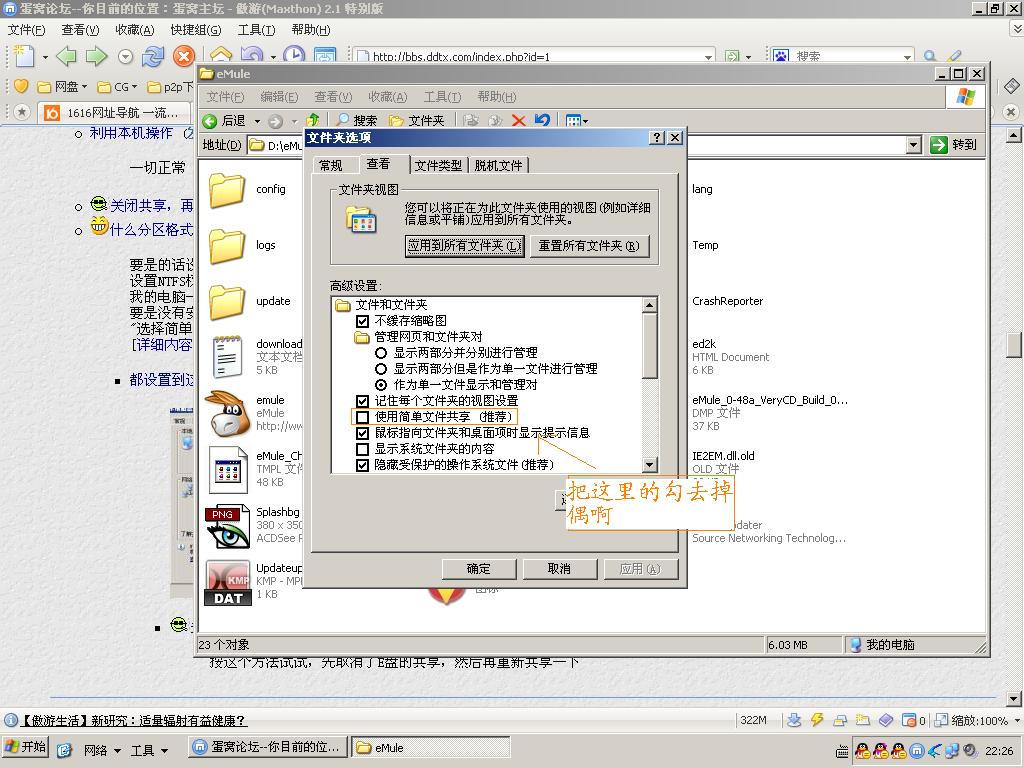Image resolution: width=1024 pixels, height=768 pixels.
Task: Click Maxthon's green forward arrow
Action: click(97, 57)
